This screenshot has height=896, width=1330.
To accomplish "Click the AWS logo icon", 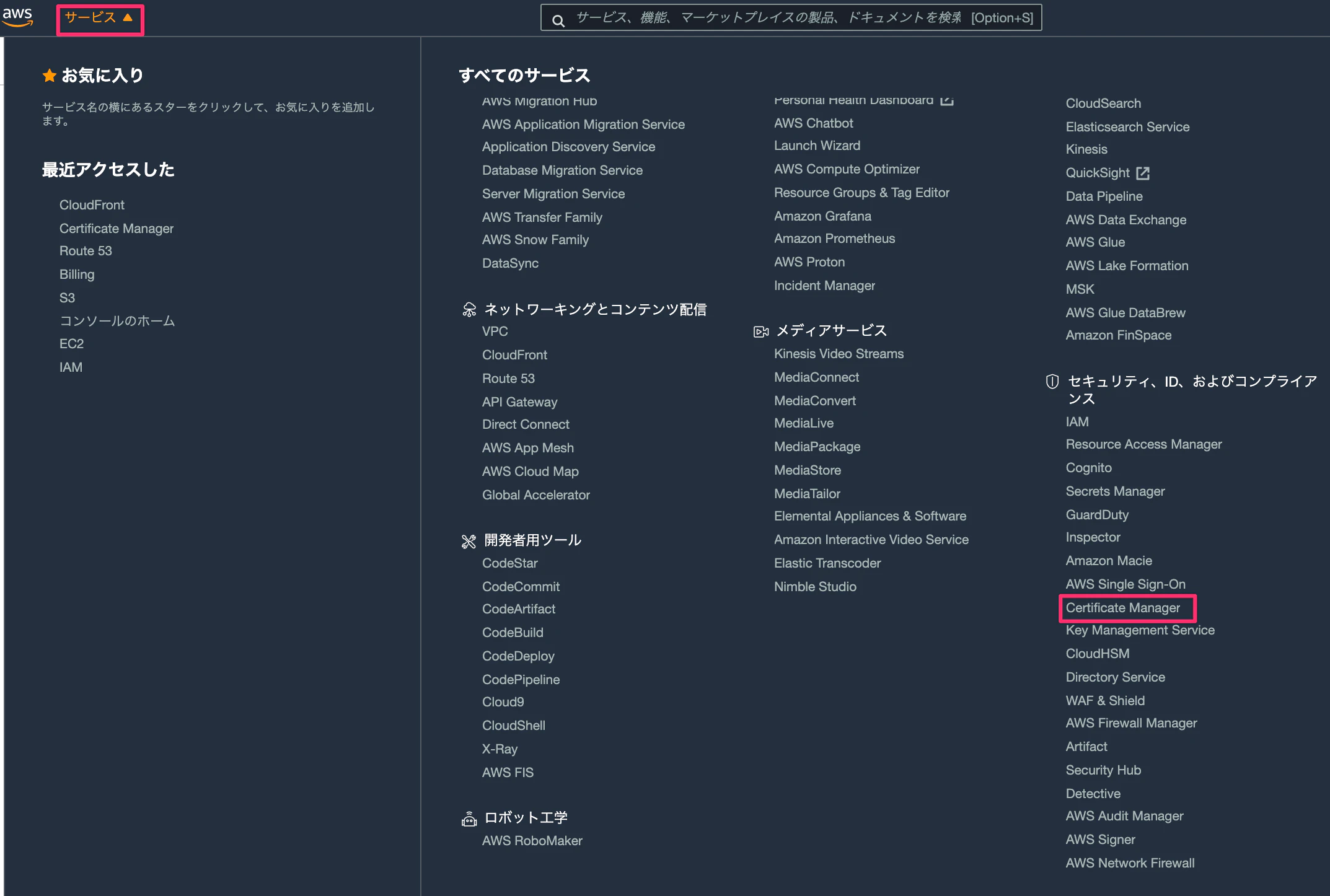I will click(17, 17).
